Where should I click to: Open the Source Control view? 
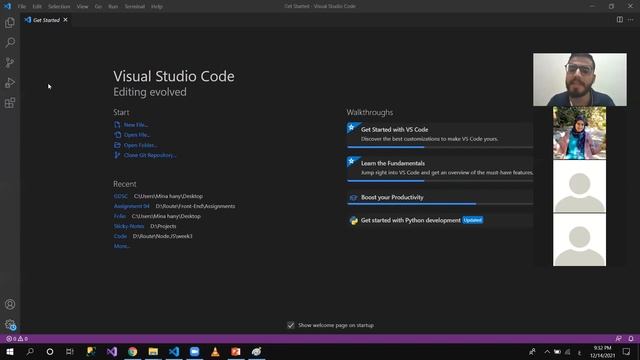click(x=10, y=62)
